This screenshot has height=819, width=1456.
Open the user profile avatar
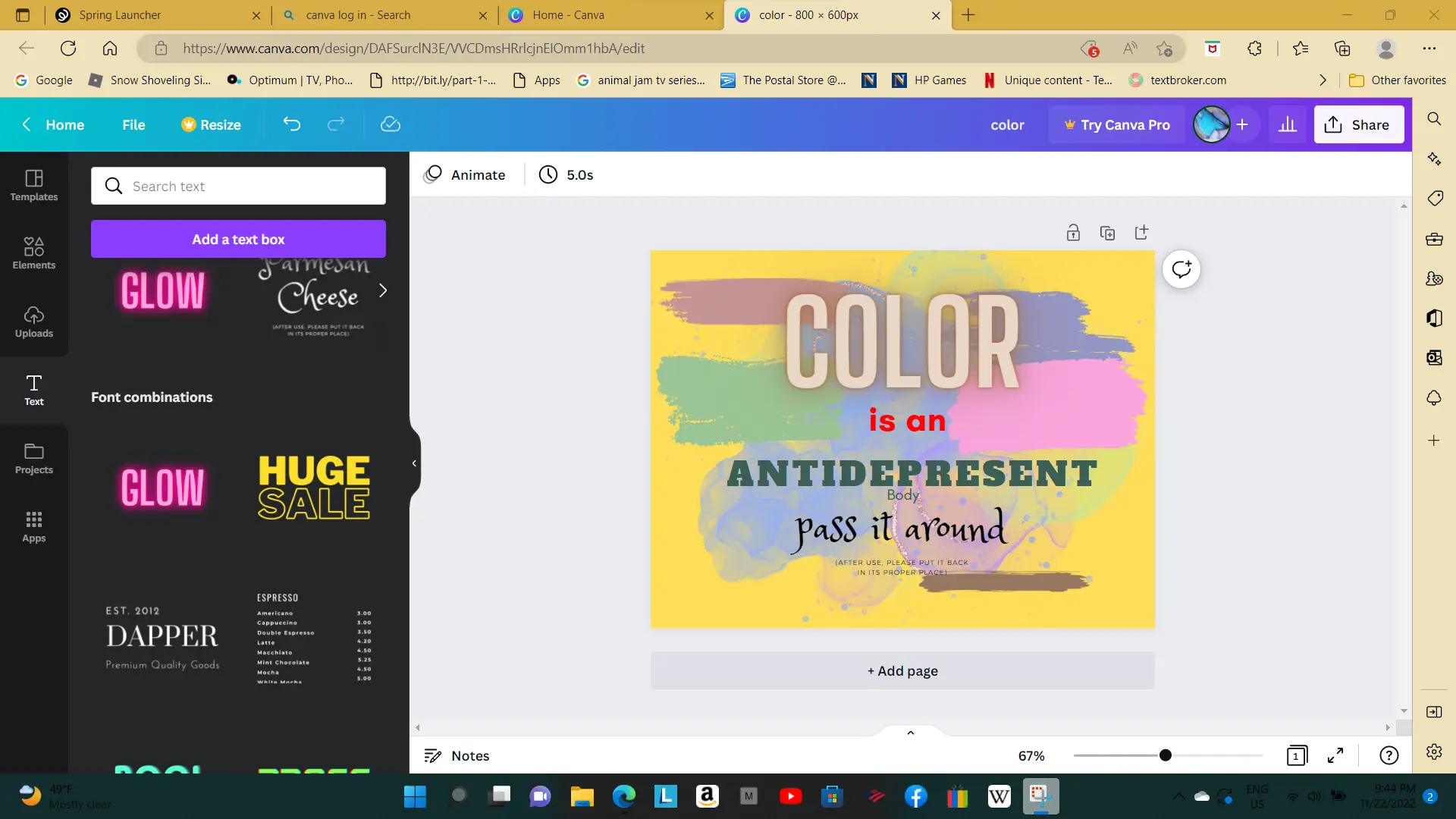pyautogui.click(x=1211, y=124)
